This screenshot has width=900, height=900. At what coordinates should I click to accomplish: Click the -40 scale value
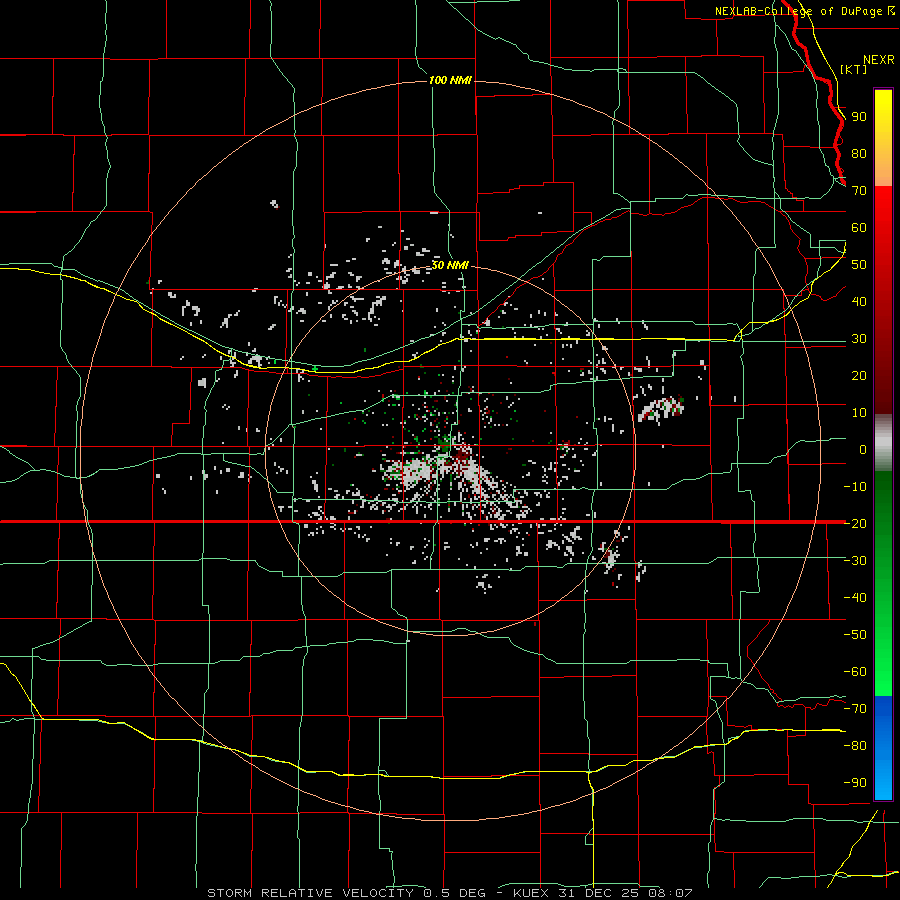855,598
